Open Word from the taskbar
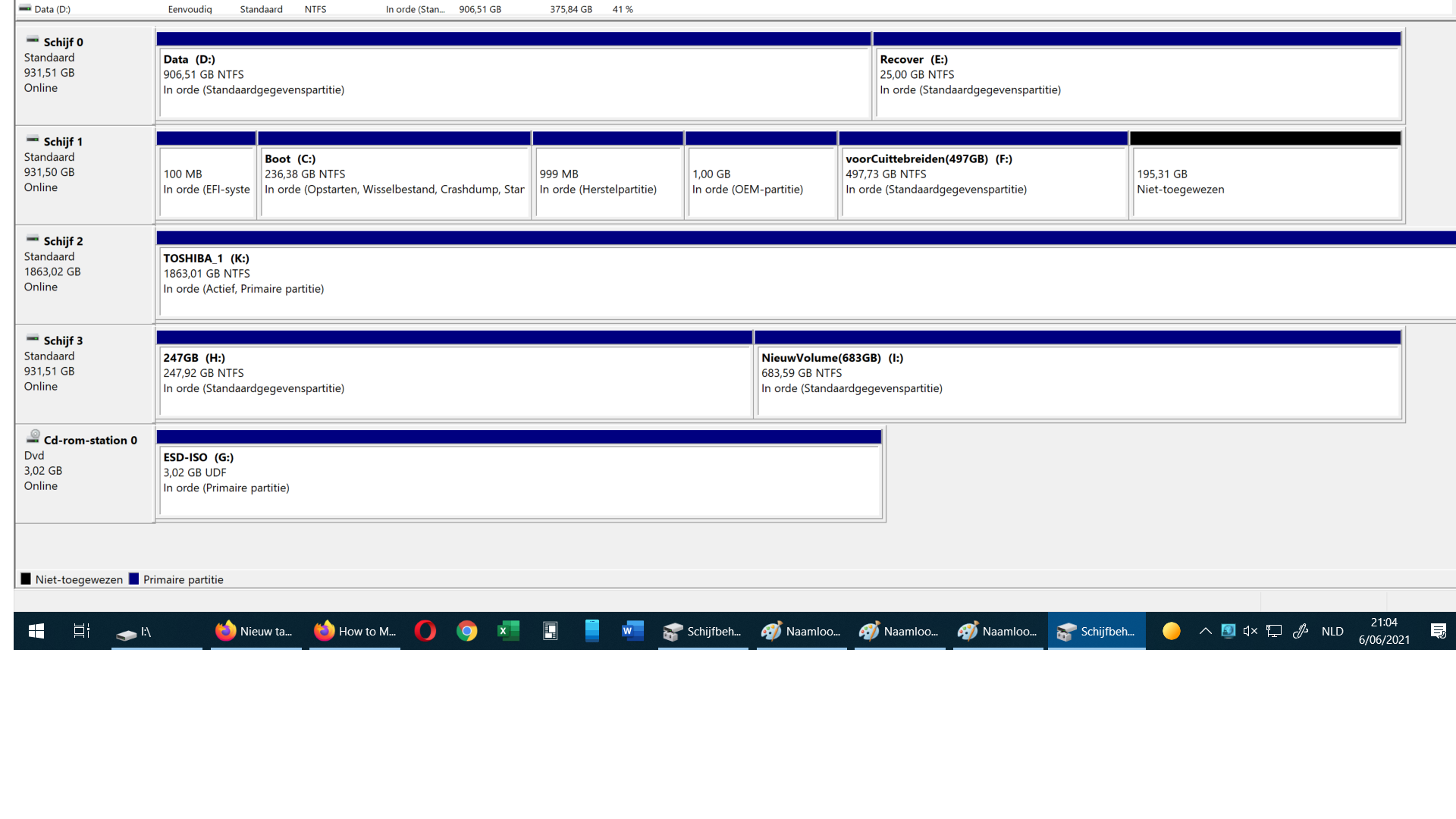The image size is (1456, 819). [x=632, y=631]
